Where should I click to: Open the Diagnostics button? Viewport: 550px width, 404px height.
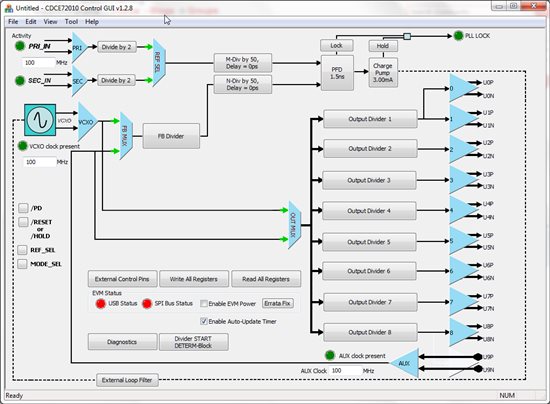(x=122, y=342)
